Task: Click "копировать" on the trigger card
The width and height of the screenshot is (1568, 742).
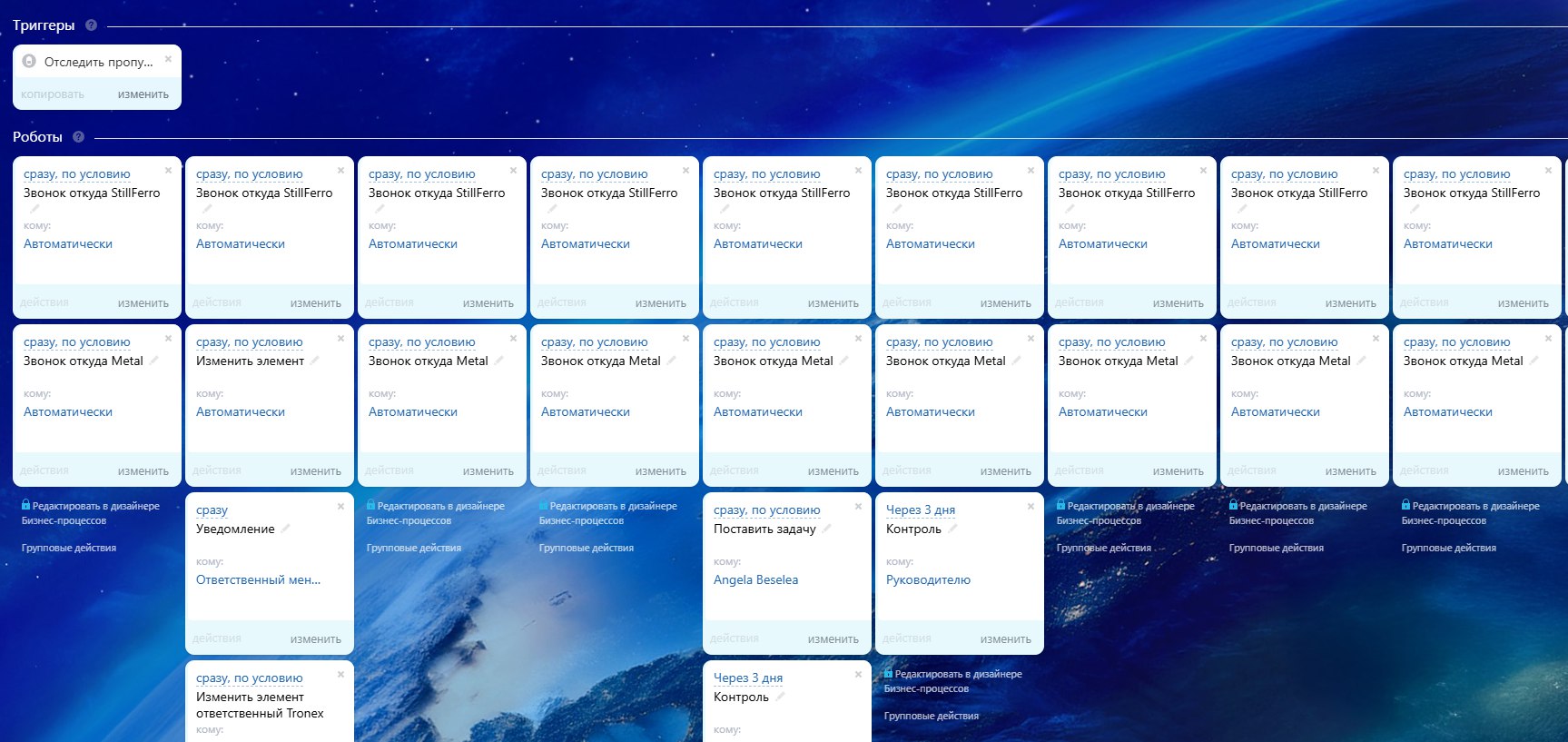Action: point(53,94)
